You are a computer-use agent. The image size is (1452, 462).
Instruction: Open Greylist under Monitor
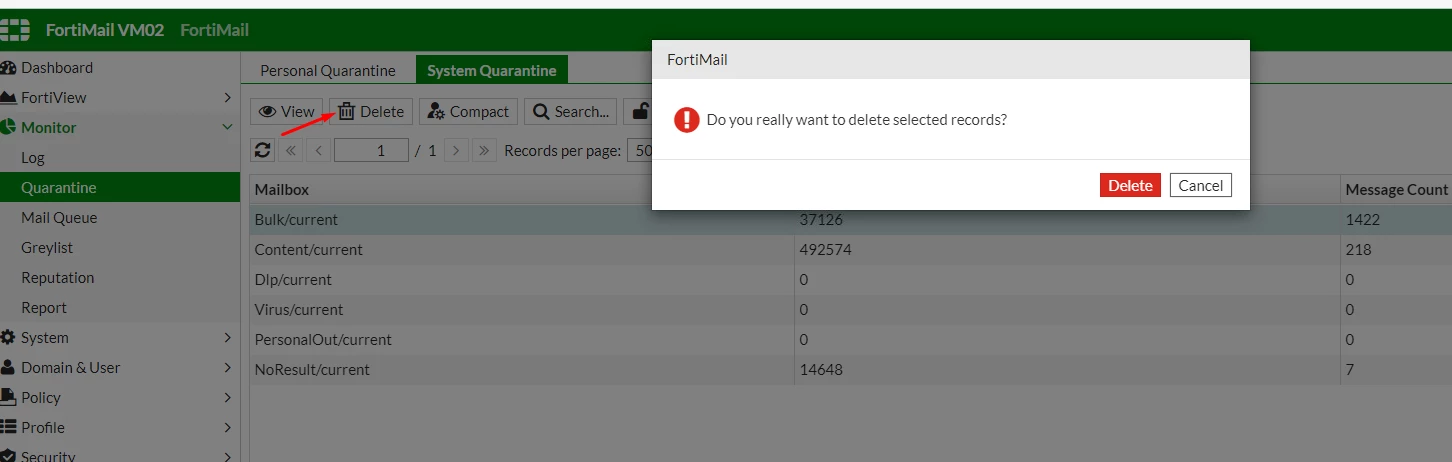tap(47, 248)
